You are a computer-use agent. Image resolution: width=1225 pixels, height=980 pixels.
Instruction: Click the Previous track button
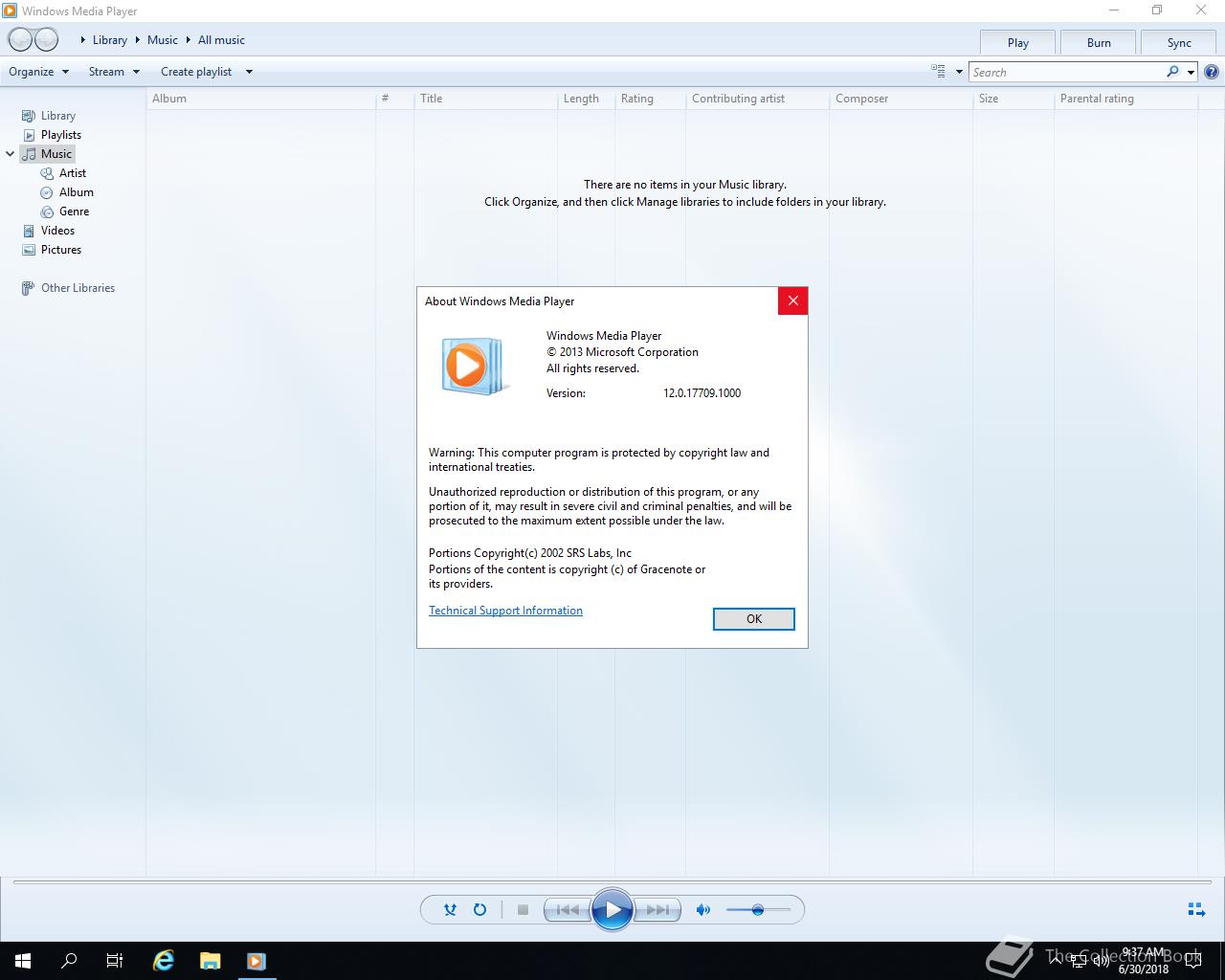click(567, 910)
